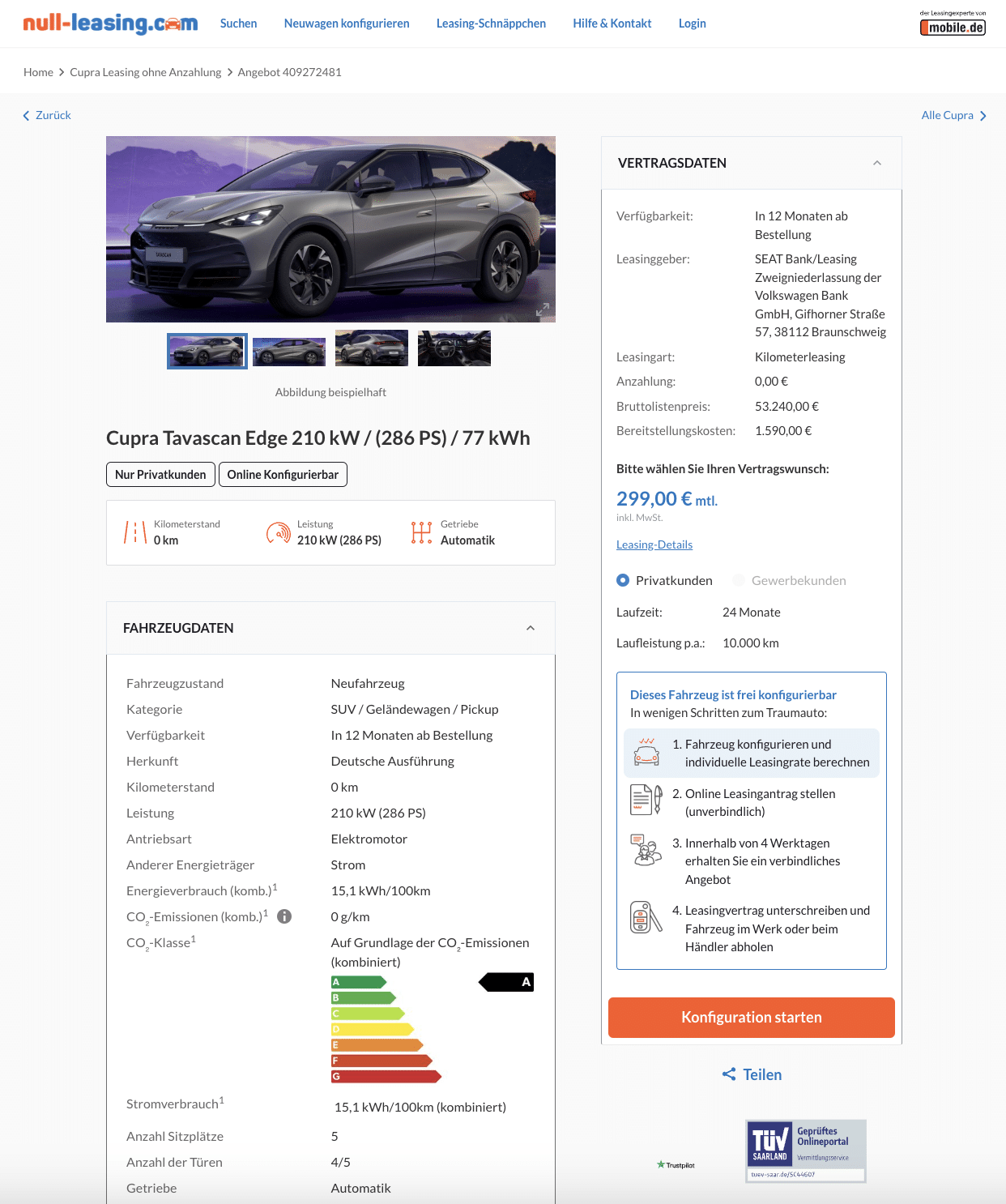The image size is (1006, 1204).
Task: Click the CO2 emissions info icon
Action: (x=284, y=916)
